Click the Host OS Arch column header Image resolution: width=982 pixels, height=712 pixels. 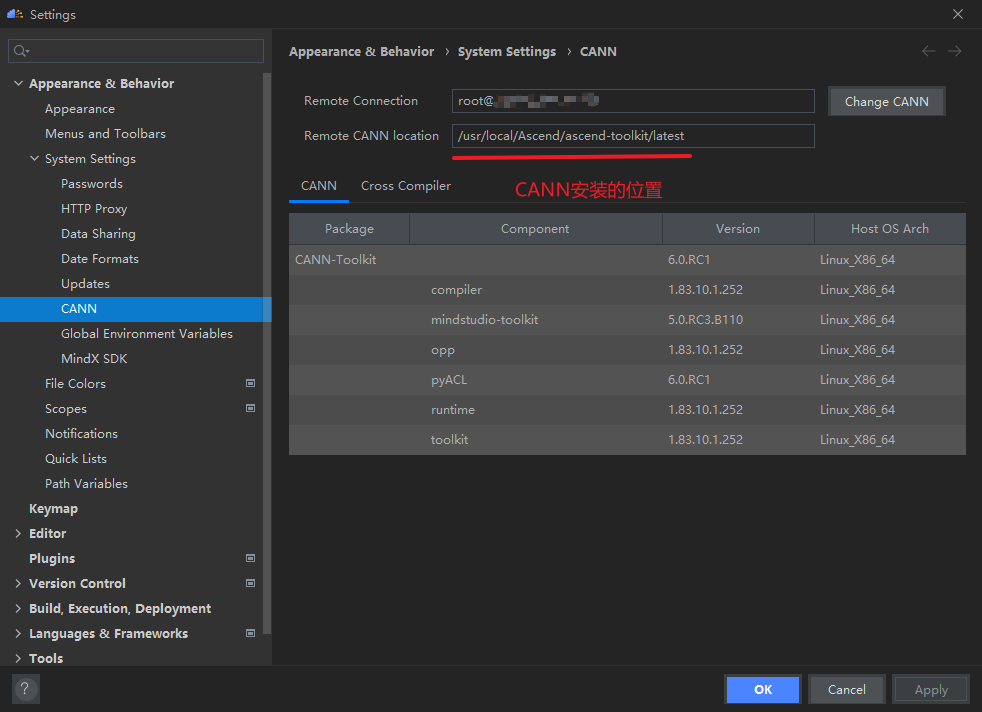(890, 229)
